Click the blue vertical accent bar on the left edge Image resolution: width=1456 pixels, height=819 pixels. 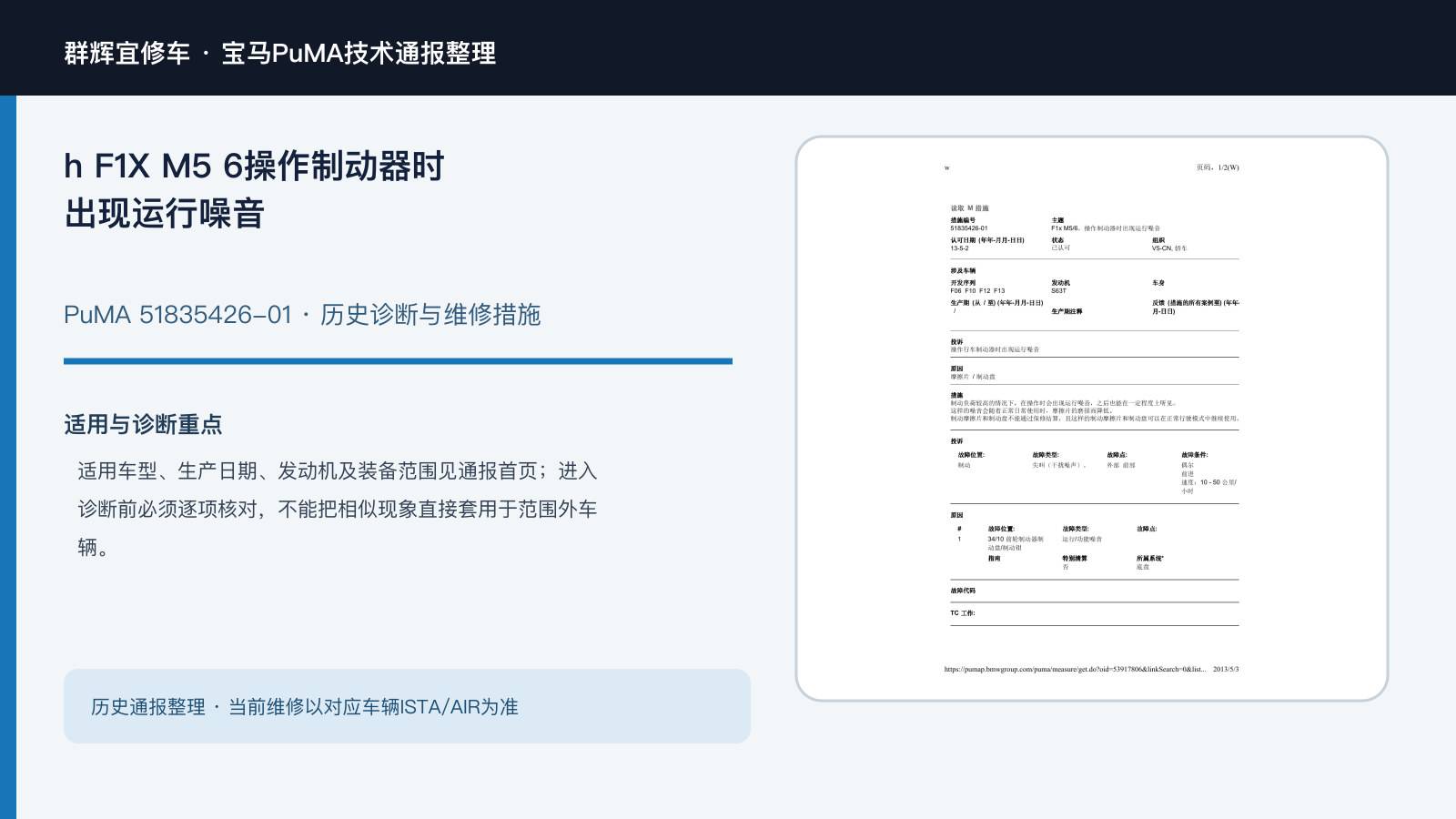coord(8,457)
